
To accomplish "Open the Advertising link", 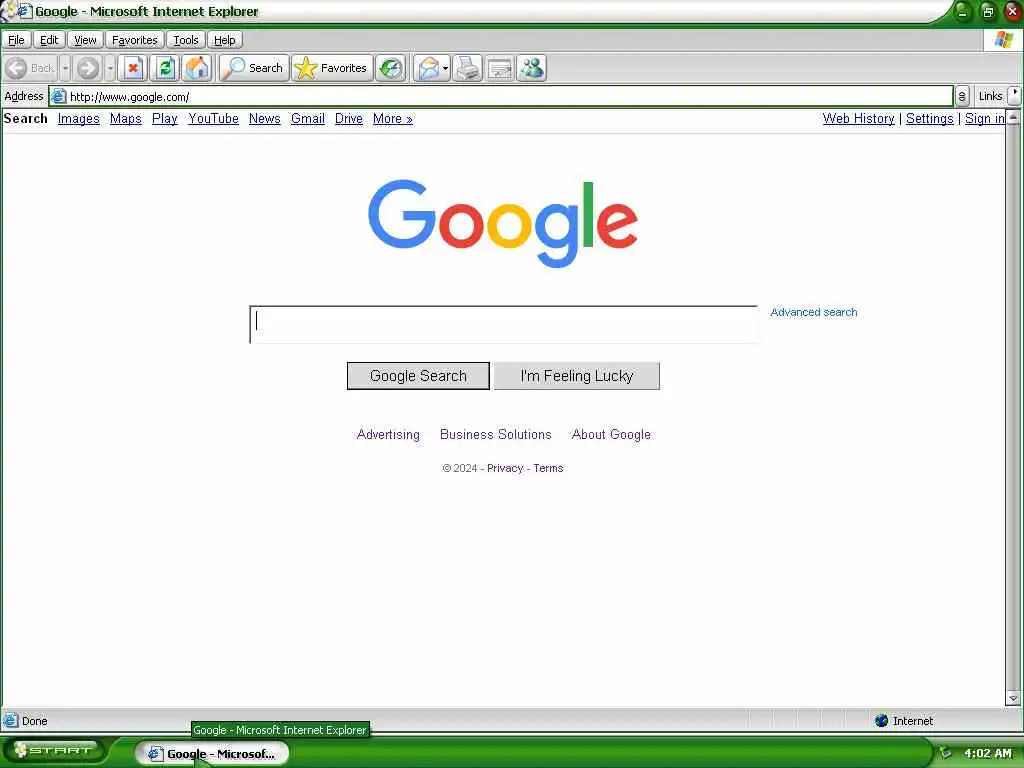I will click(388, 434).
